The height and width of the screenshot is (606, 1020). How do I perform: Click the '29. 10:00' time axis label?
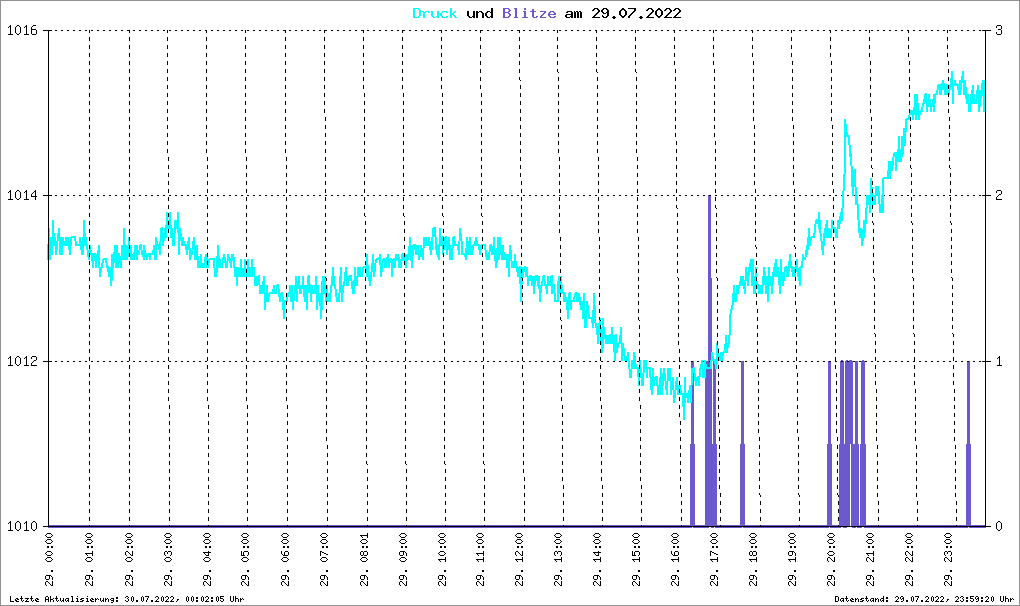coord(442,560)
